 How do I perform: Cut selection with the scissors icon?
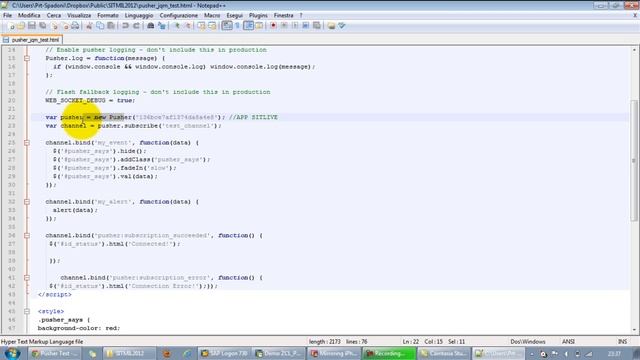click(89, 26)
